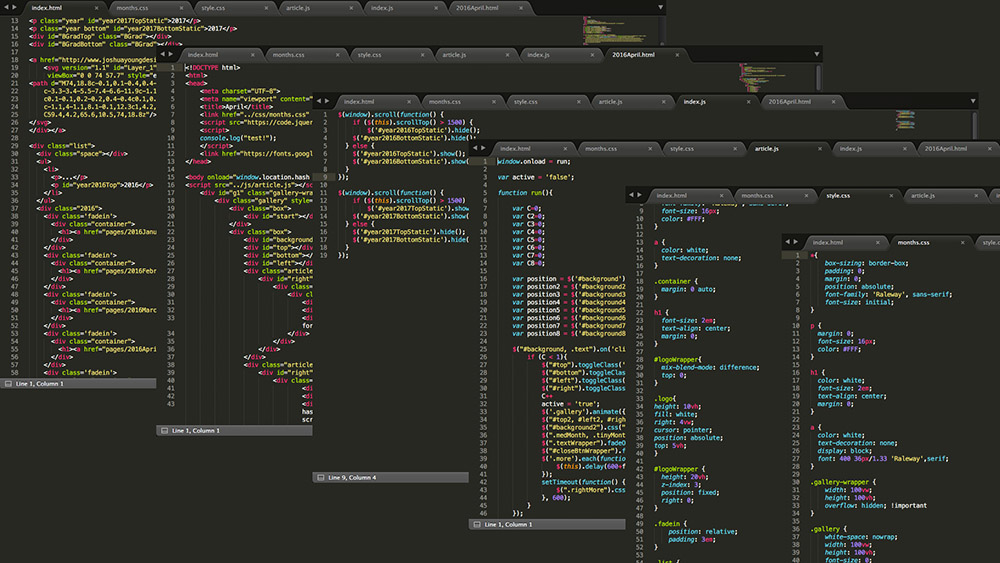Close index.html tab in backmost window
The height and width of the screenshot is (563, 1000).
click(x=96, y=8)
